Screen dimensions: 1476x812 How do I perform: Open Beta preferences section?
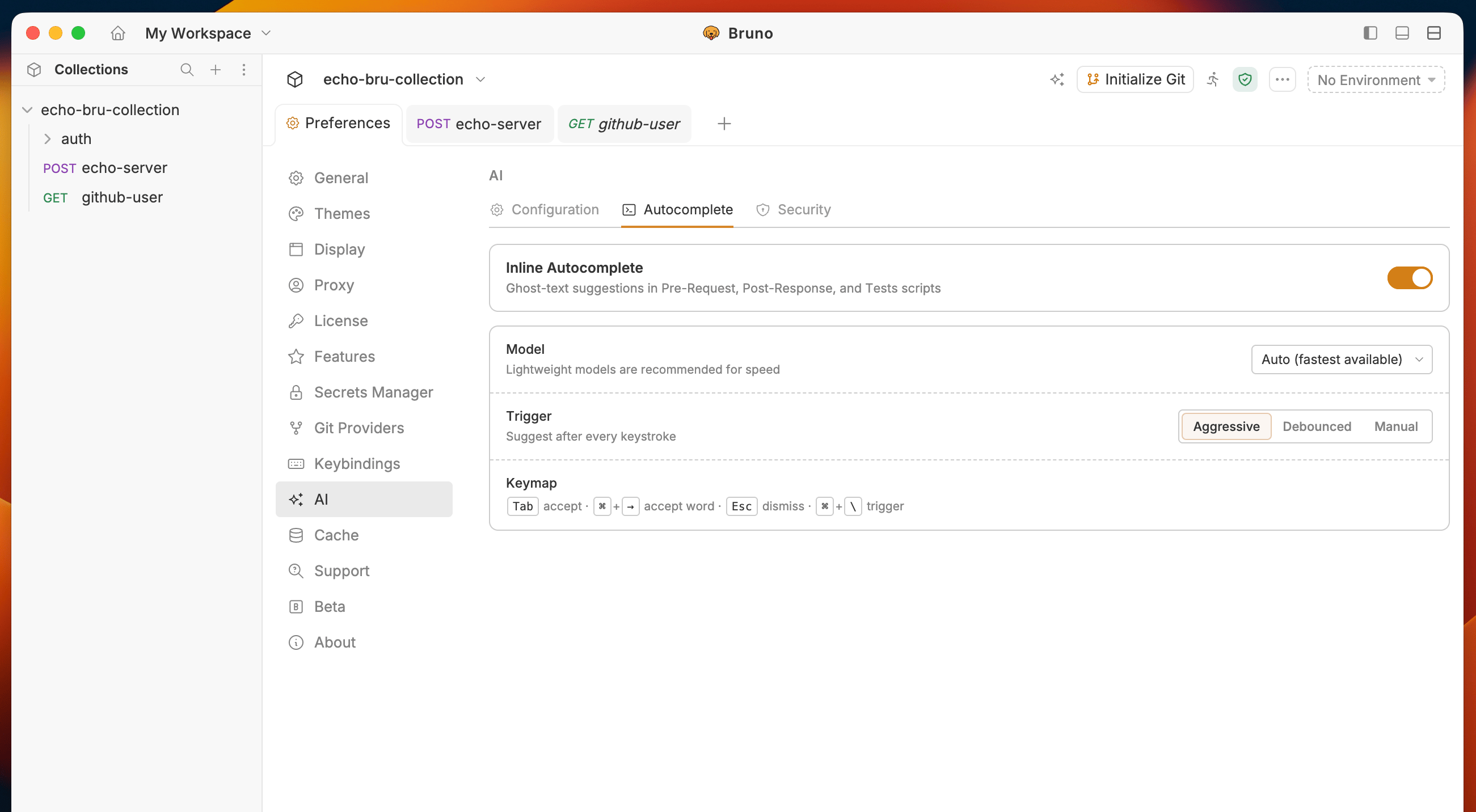coord(364,606)
